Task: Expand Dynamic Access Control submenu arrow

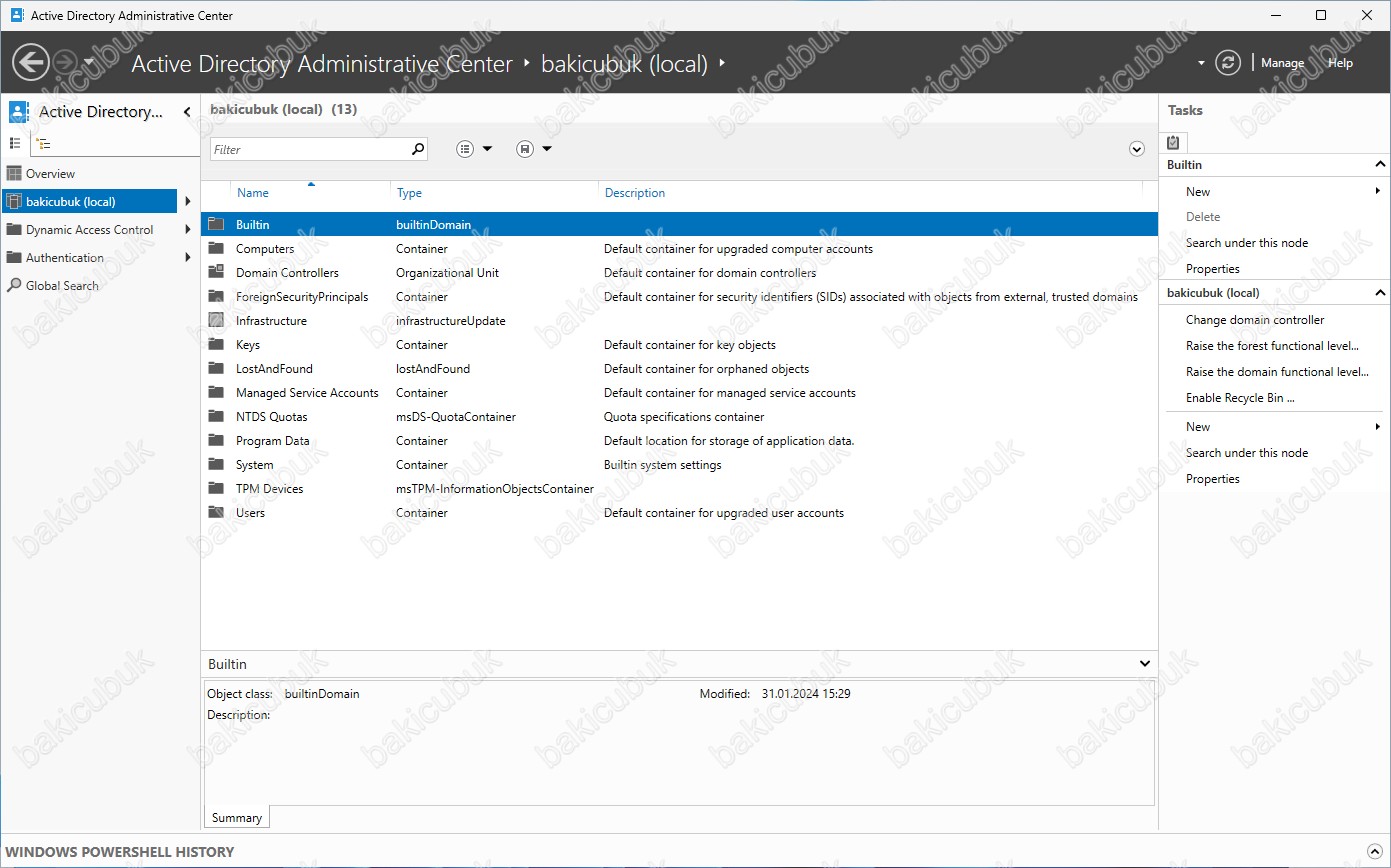Action: [x=188, y=230]
